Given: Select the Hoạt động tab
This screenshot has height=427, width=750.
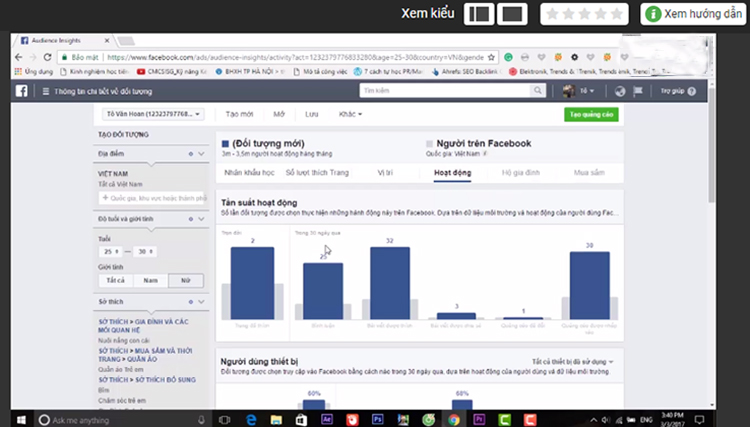Looking at the screenshot, I should pyautogui.click(x=452, y=173).
